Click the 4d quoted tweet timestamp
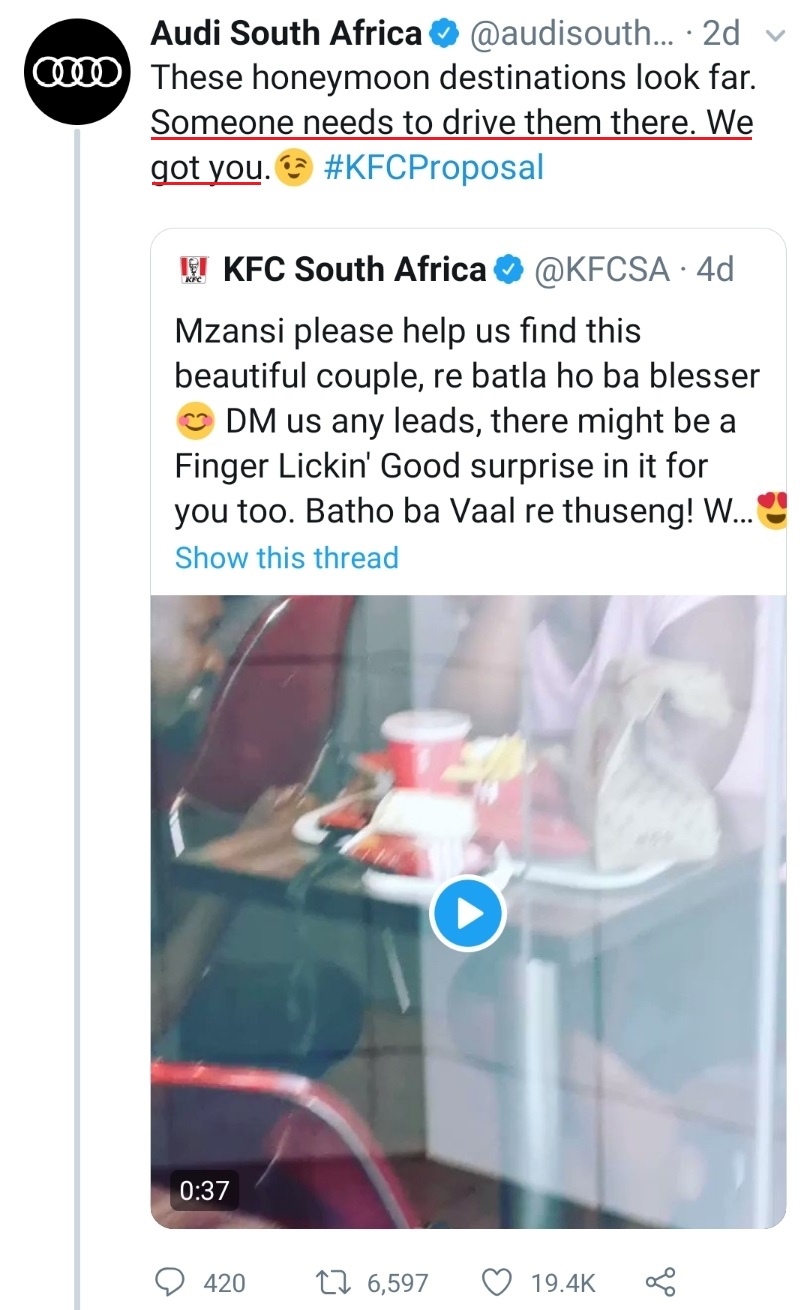The width and height of the screenshot is (809, 1310). pos(714,270)
